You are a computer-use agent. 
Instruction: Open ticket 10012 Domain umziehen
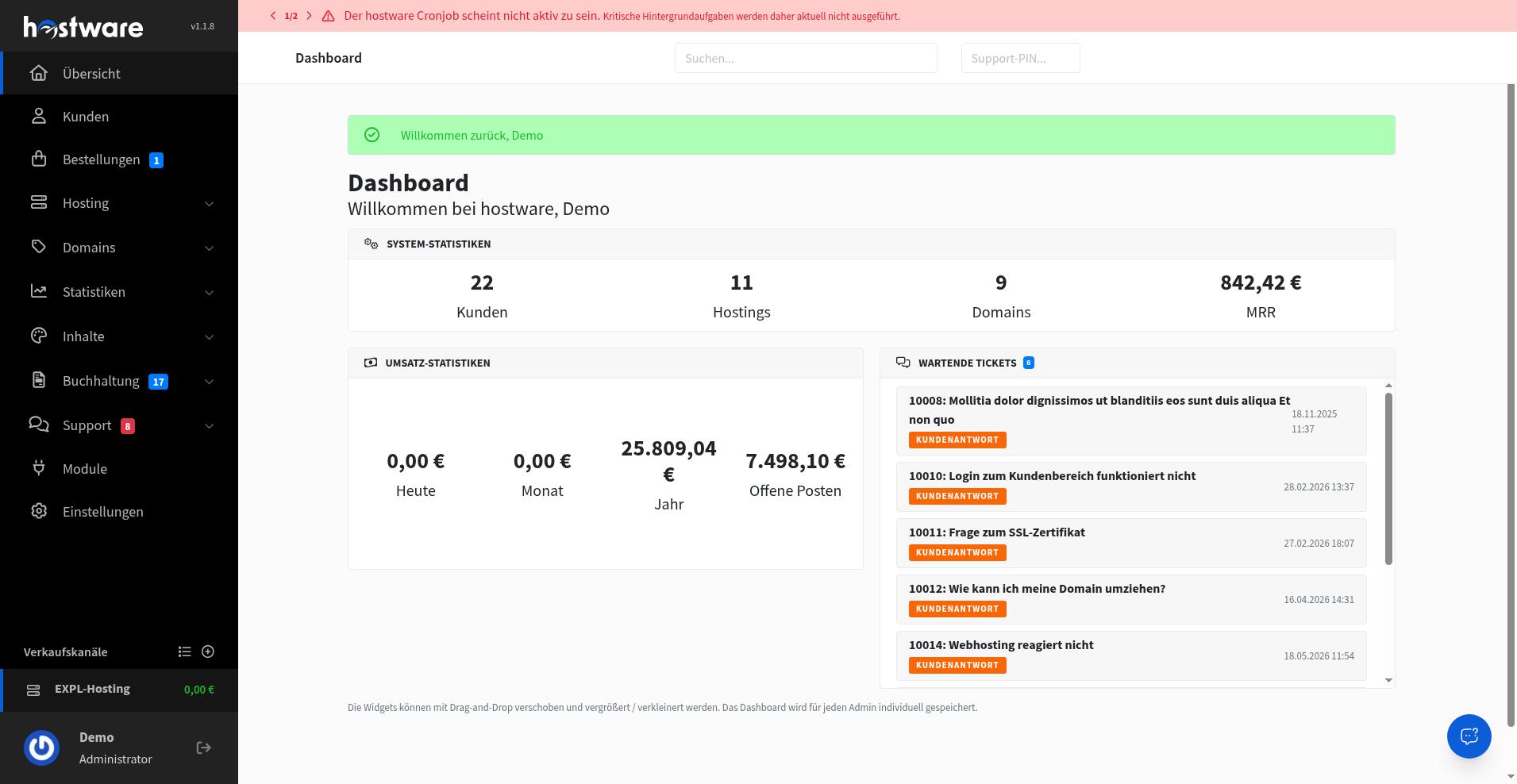[x=1131, y=599]
